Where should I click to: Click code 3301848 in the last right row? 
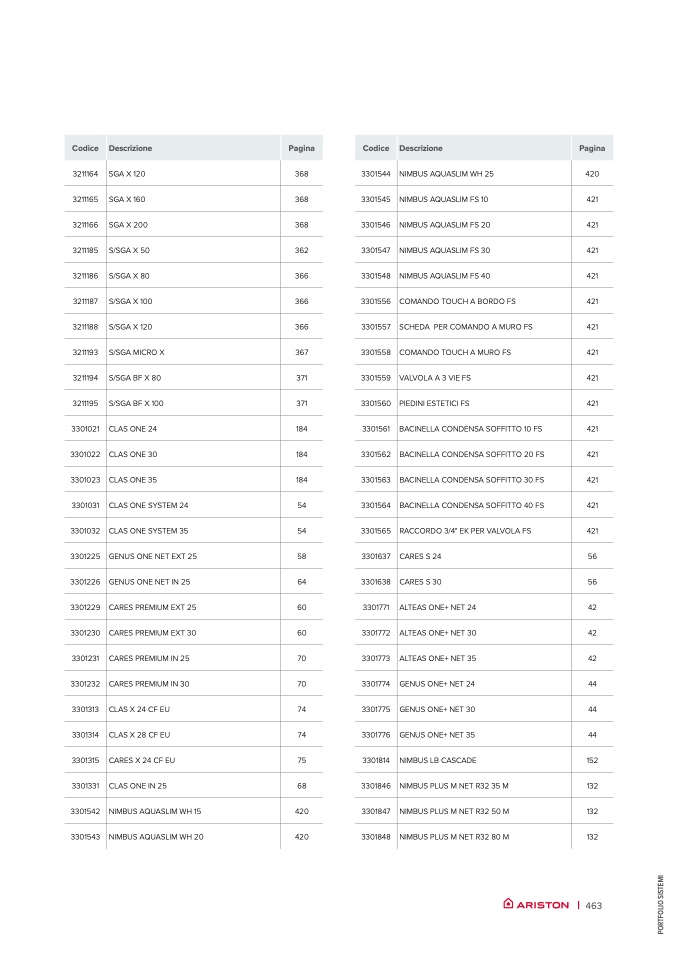click(x=376, y=836)
